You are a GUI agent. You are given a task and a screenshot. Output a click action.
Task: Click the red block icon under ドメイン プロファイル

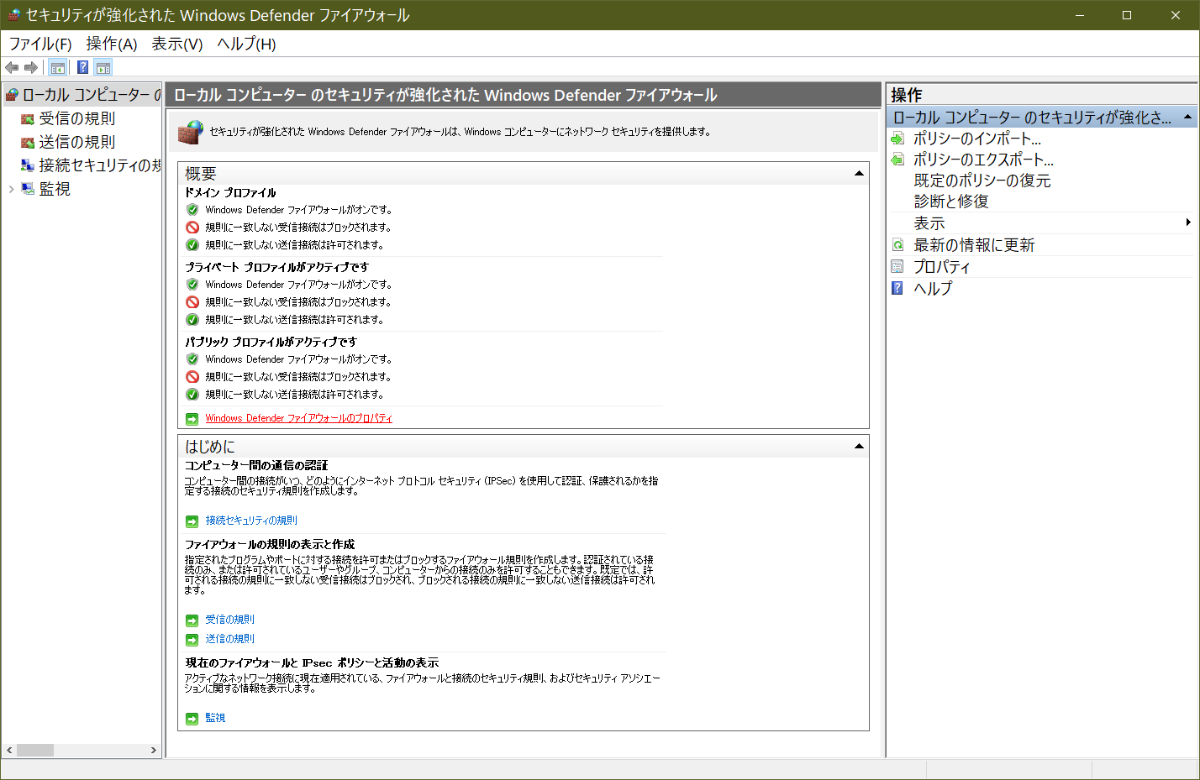[x=192, y=227]
